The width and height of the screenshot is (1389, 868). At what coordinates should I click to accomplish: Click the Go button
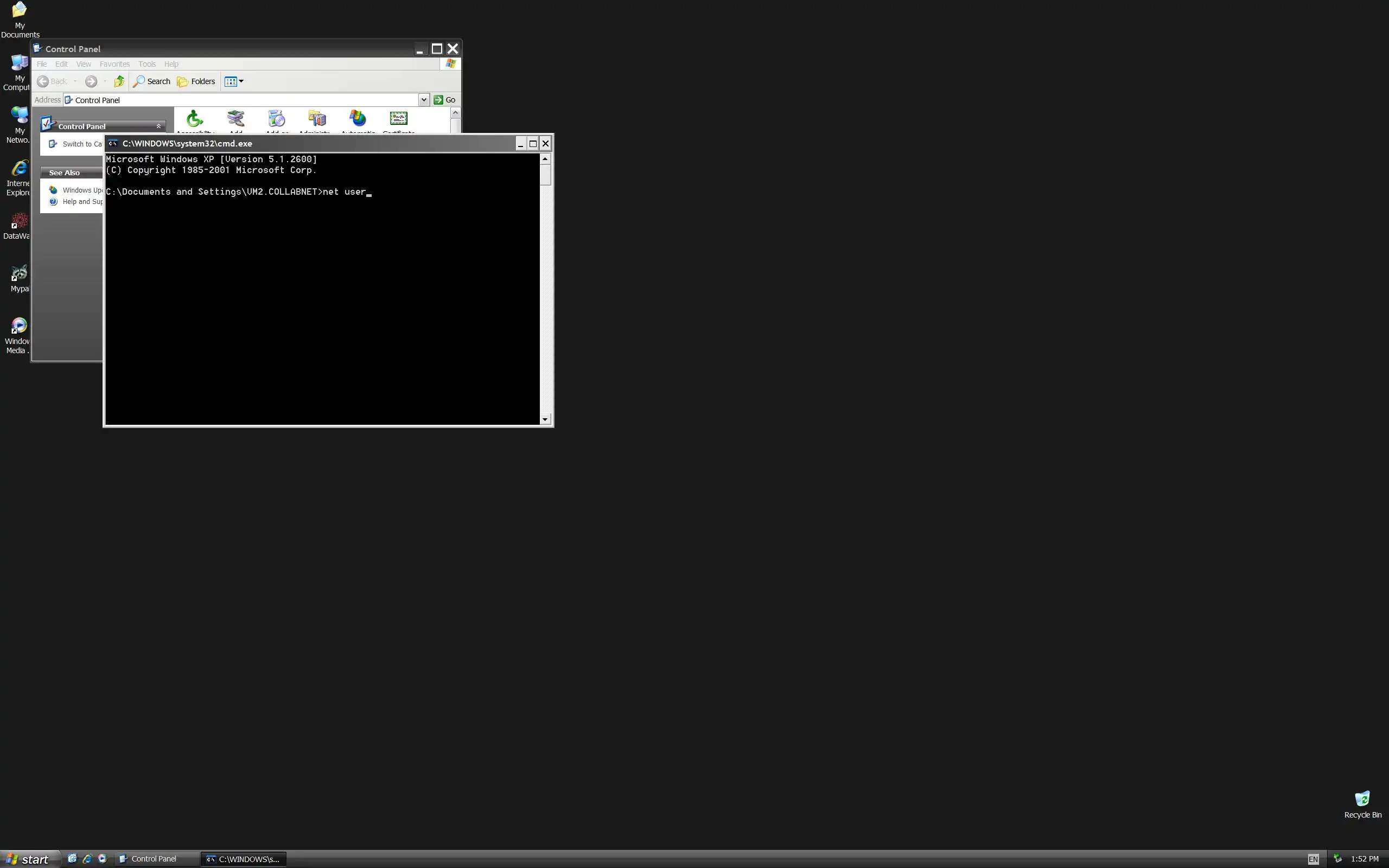click(x=445, y=100)
